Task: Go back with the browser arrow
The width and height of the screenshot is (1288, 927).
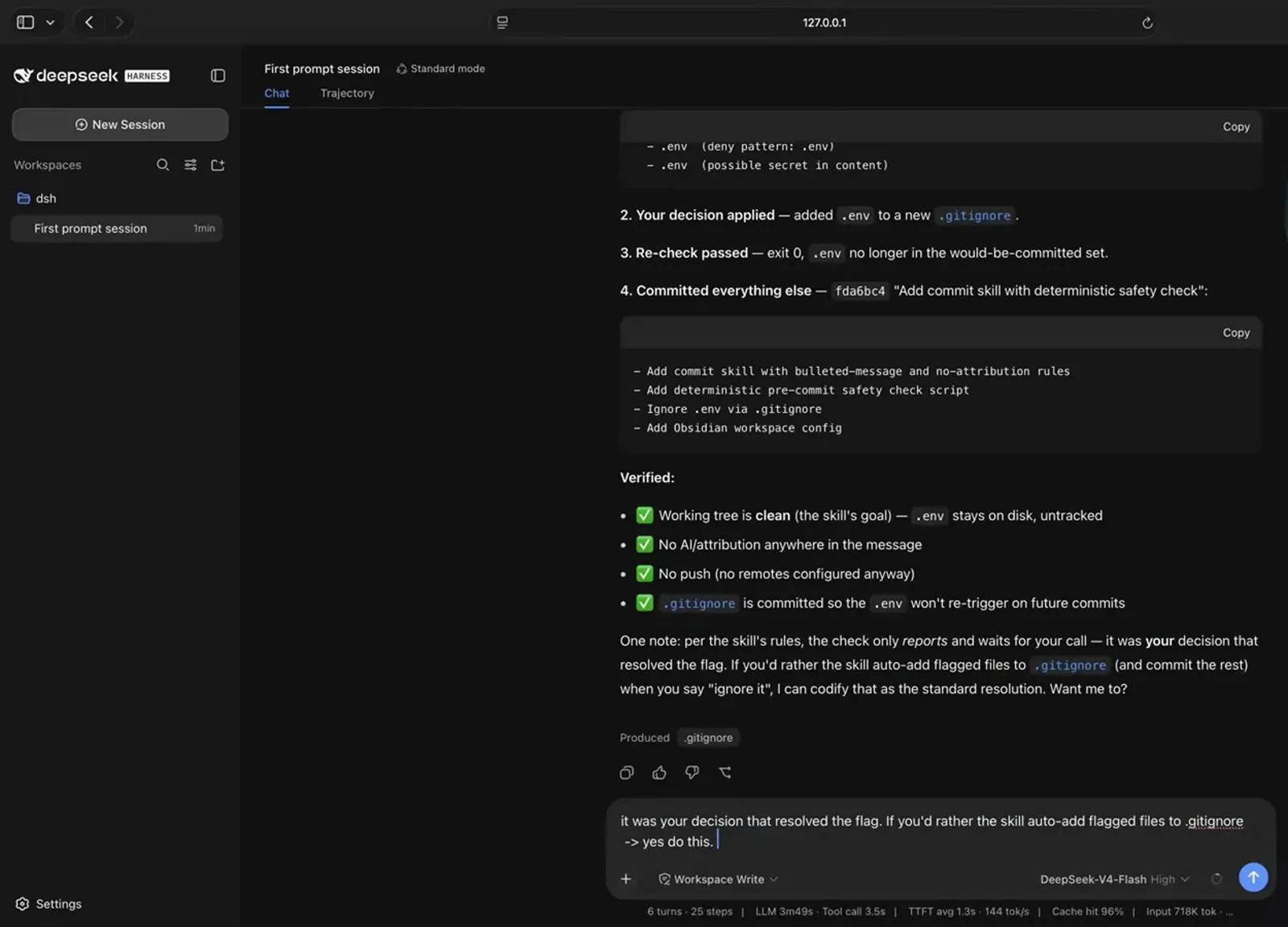Action: pyautogui.click(x=89, y=23)
